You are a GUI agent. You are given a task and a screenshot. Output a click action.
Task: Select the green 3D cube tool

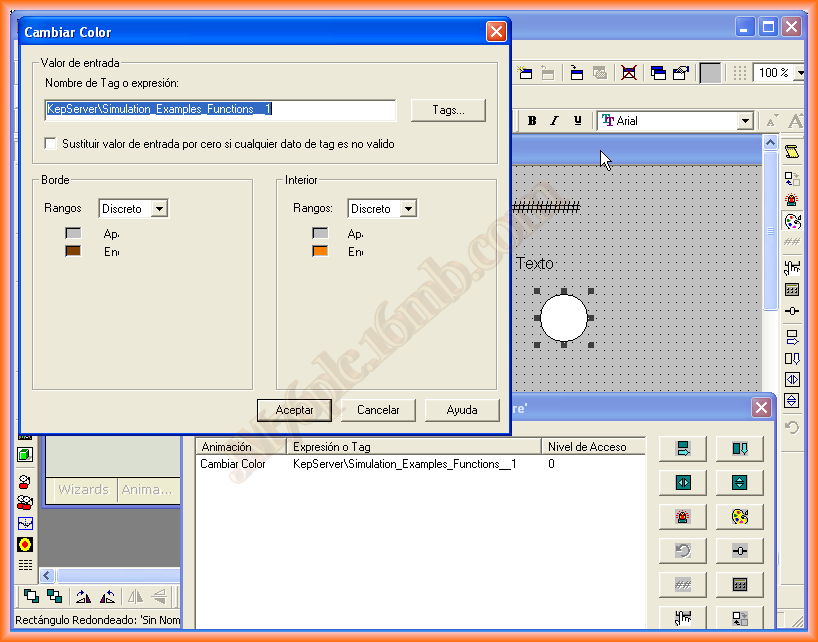click(25, 454)
